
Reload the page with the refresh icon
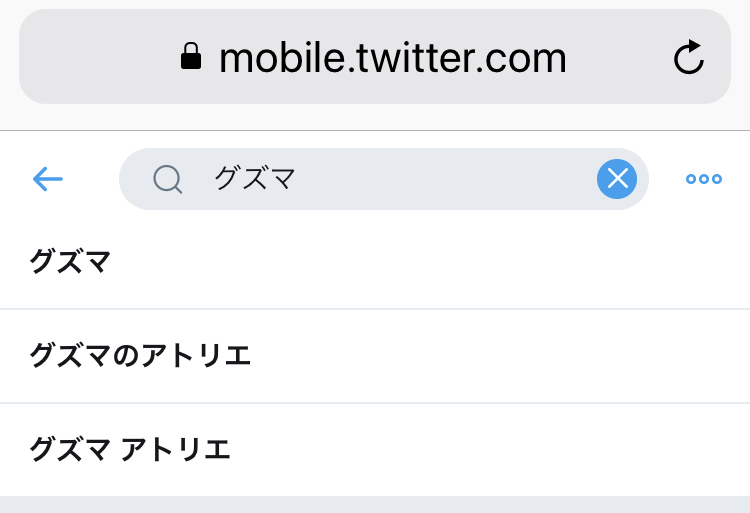click(x=689, y=58)
